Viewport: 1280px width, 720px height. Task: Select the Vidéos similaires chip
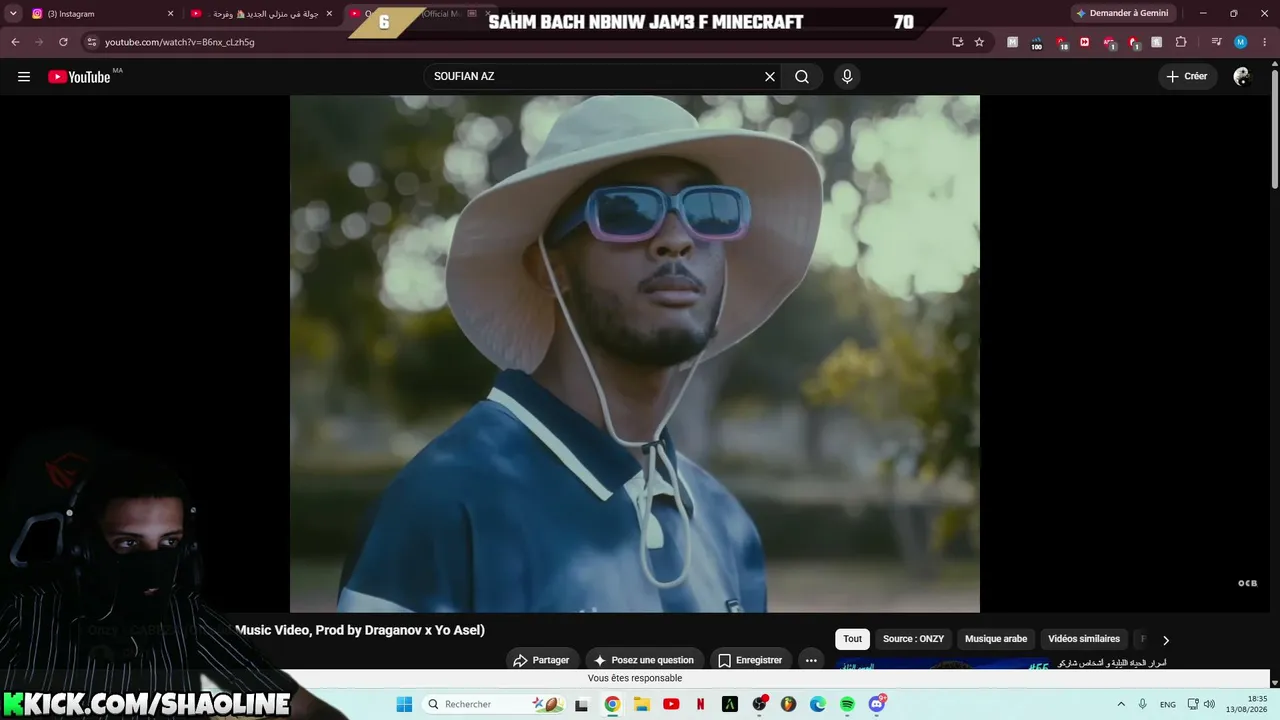point(1084,639)
